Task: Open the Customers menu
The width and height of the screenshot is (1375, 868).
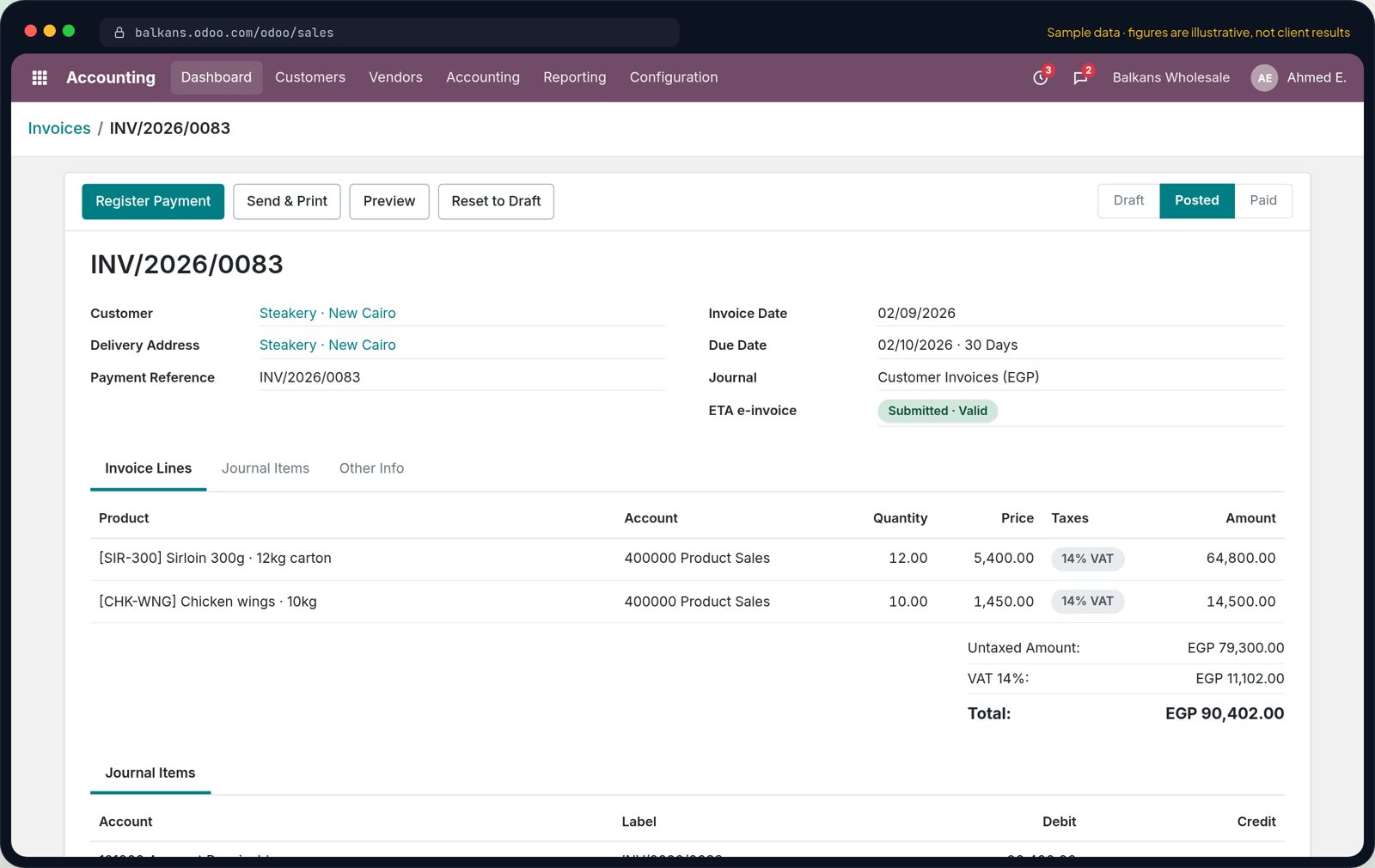Action: click(x=310, y=77)
